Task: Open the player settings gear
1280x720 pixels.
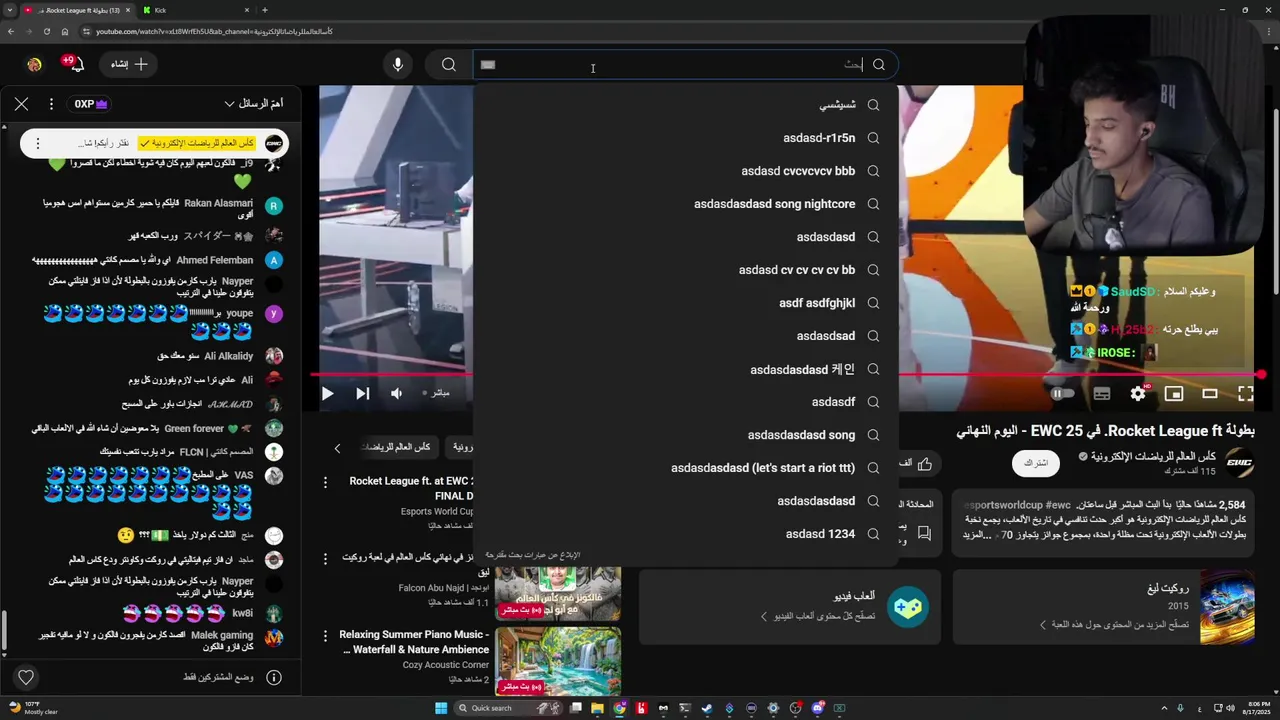Action: coord(1138,394)
